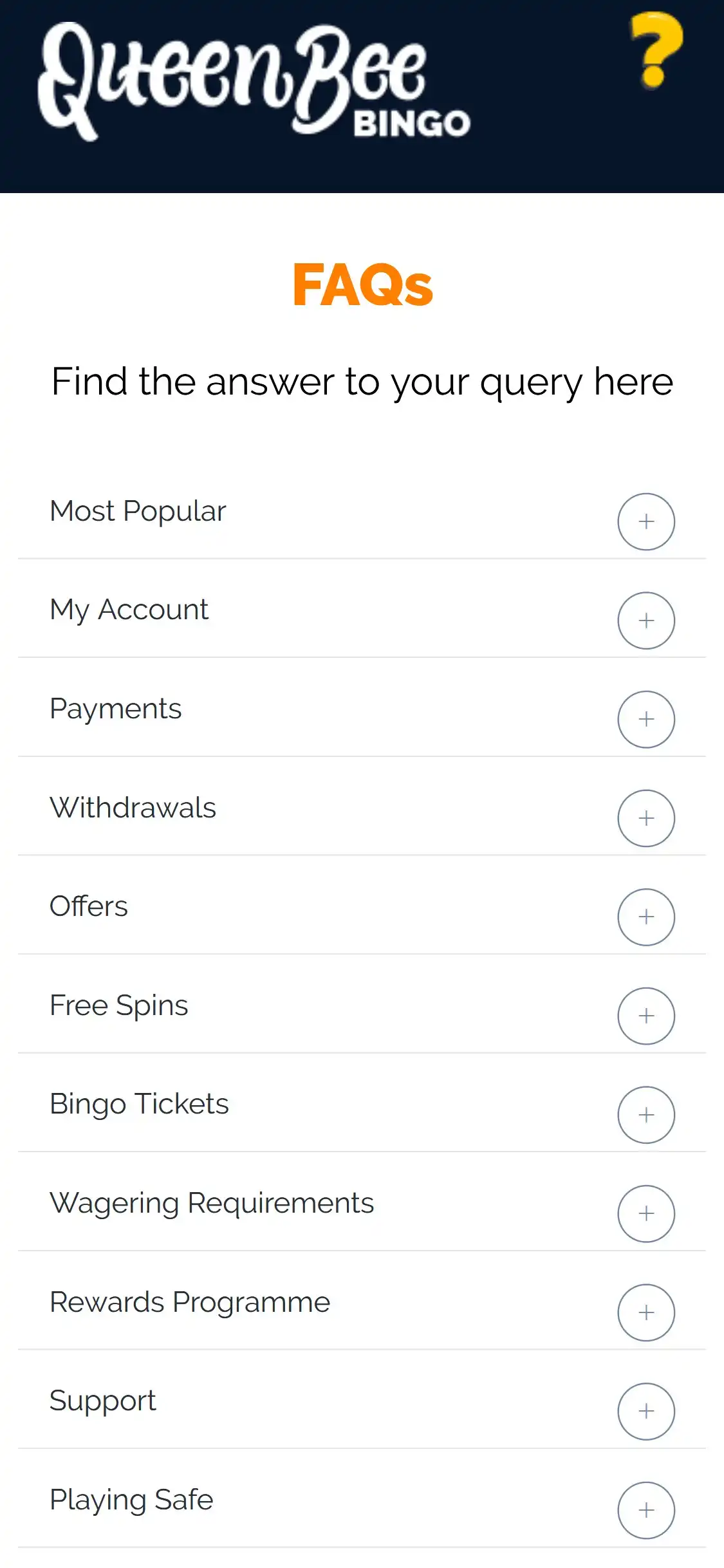Viewport: 724px width, 1568px height.
Task: Expand Most Popular with its plus icon
Action: (646, 522)
